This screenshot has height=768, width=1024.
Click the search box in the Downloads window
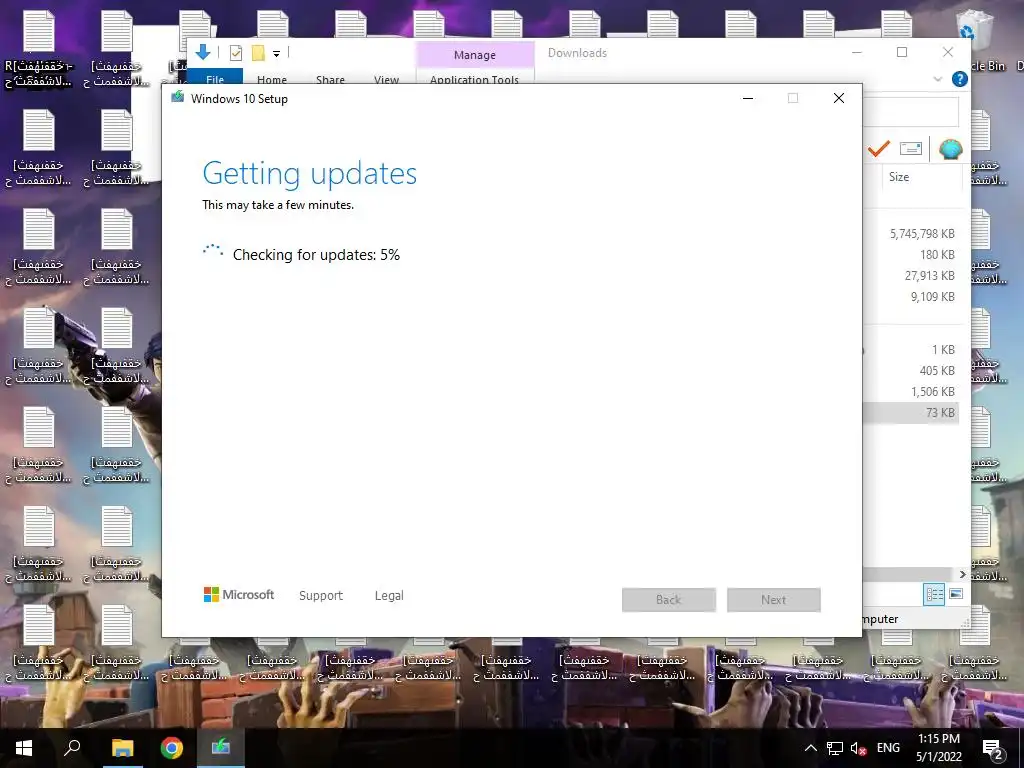point(911,112)
